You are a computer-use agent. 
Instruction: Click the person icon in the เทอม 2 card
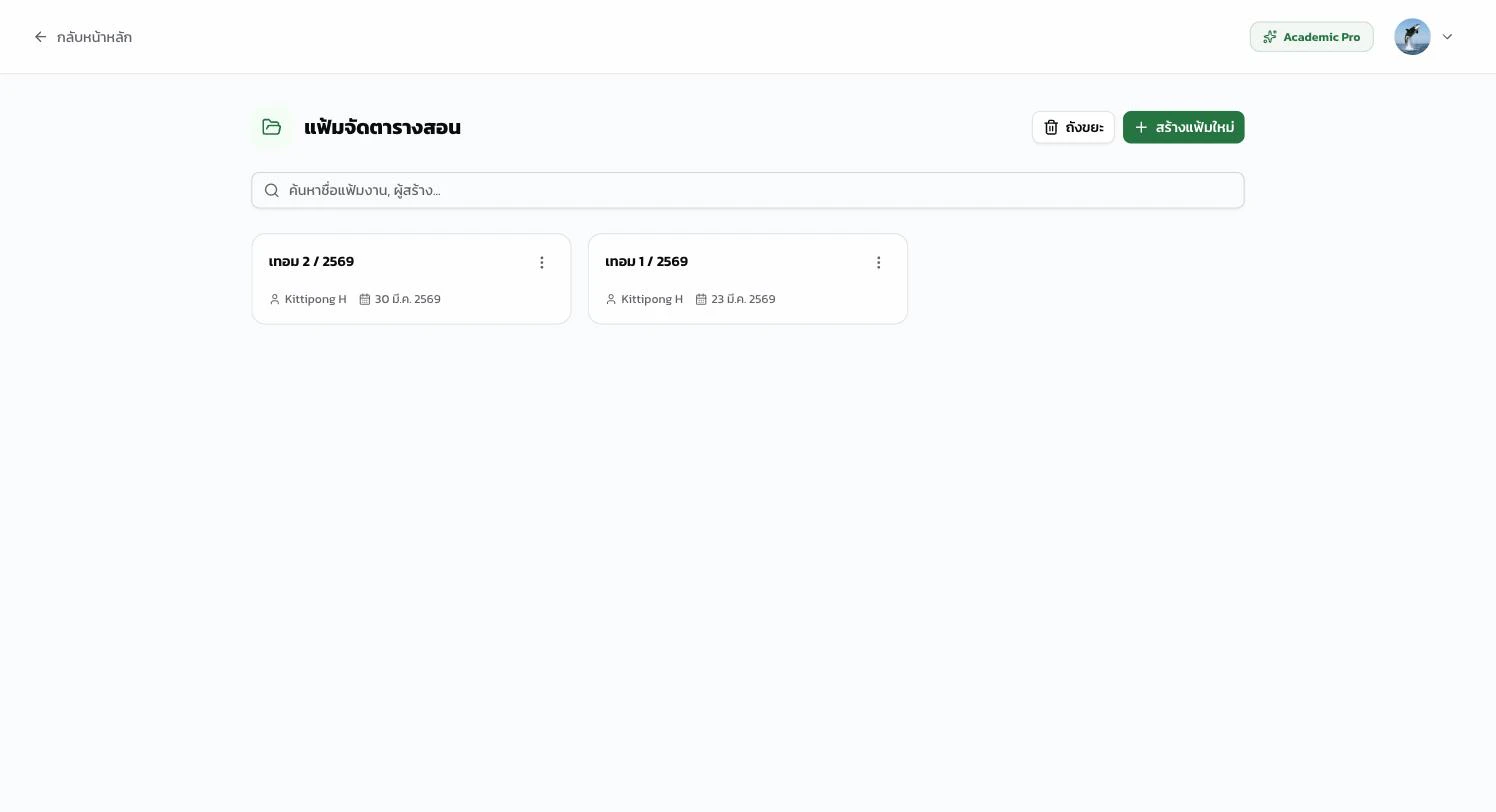(275, 299)
